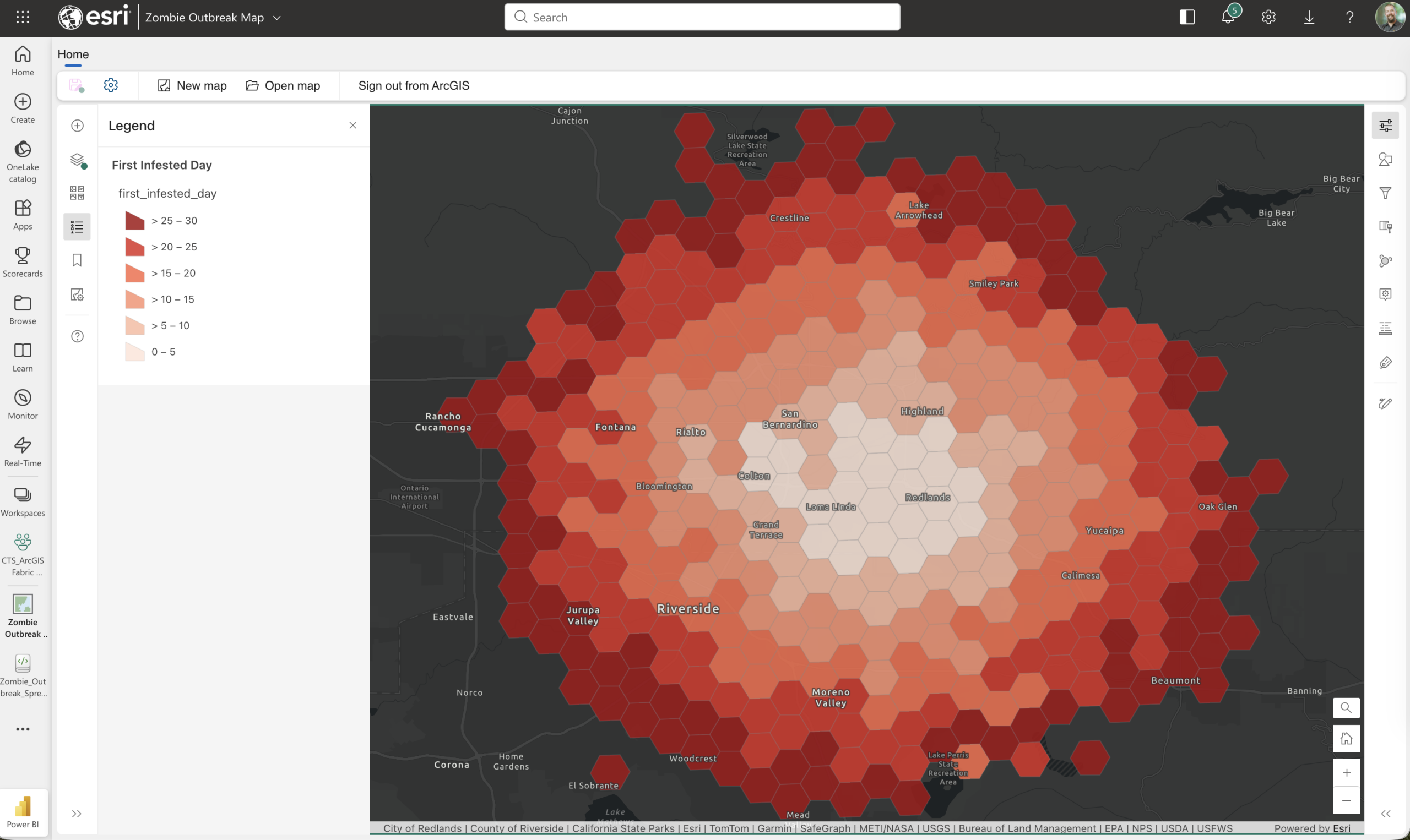
Task: Click the add data plus icon
Action: (x=78, y=126)
